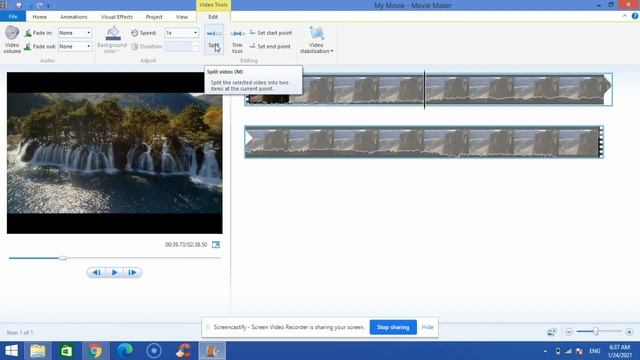Go to previous frame
This screenshot has width=640, height=360.
96,272
